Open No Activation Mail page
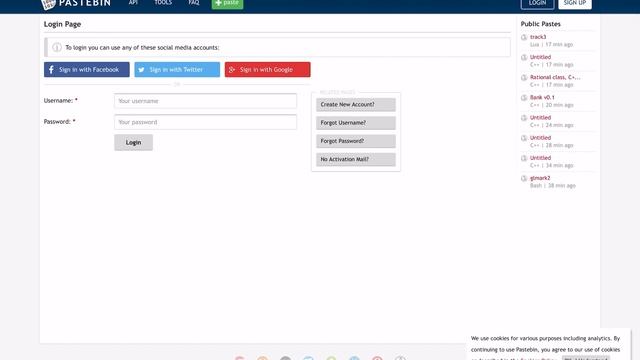 pyautogui.click(x=356, y=159)
